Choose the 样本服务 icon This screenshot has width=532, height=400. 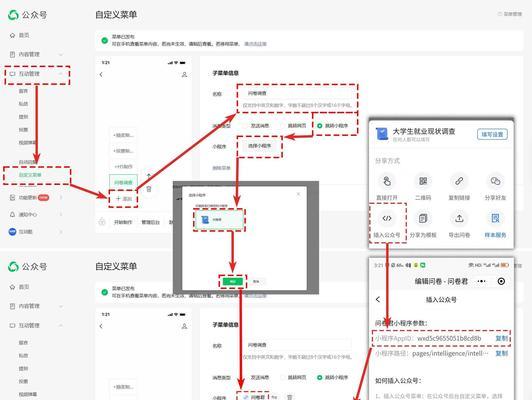[x=495, y=218]
